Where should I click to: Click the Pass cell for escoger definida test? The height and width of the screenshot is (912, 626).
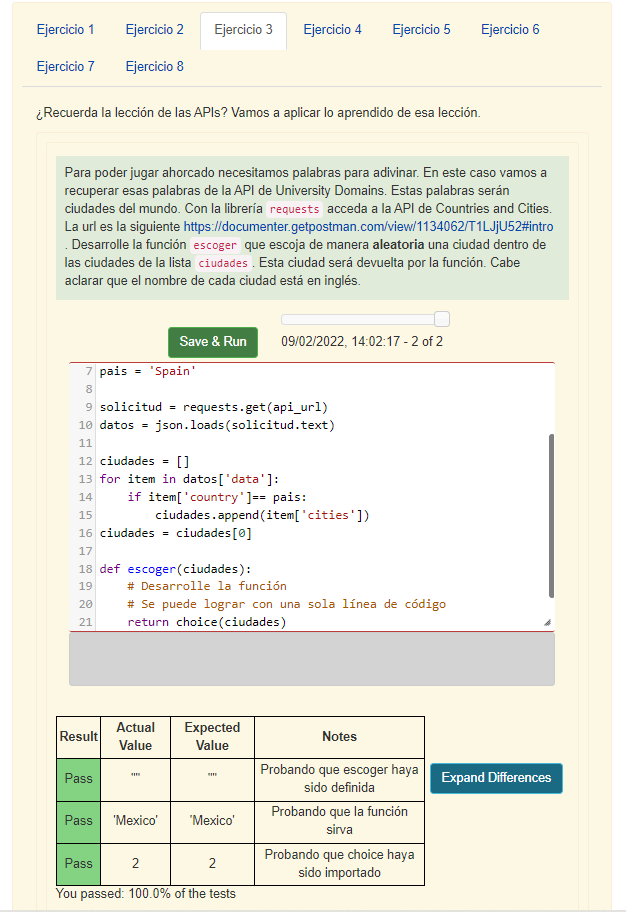click(79, 779)
